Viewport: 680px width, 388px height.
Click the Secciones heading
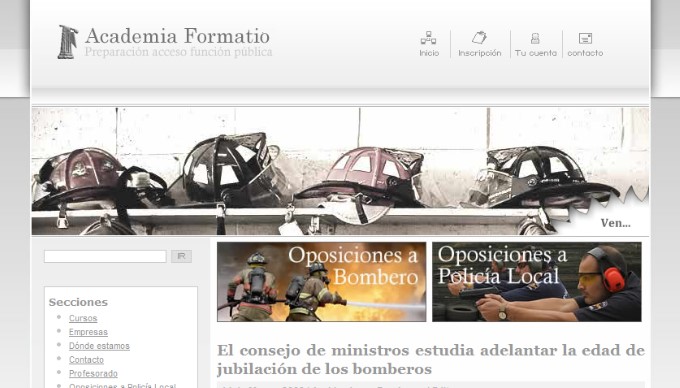[x=78, y=302]
